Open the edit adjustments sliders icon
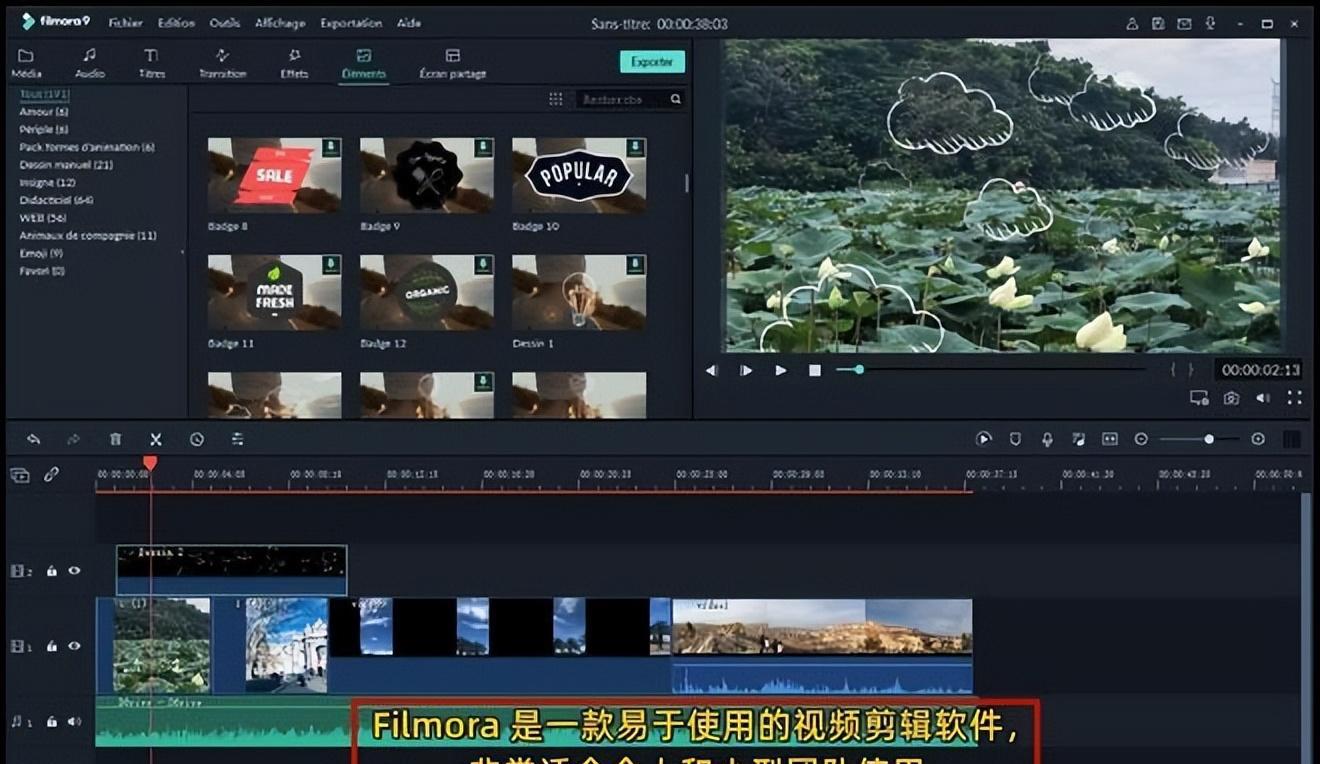 (x=237, y=439)
